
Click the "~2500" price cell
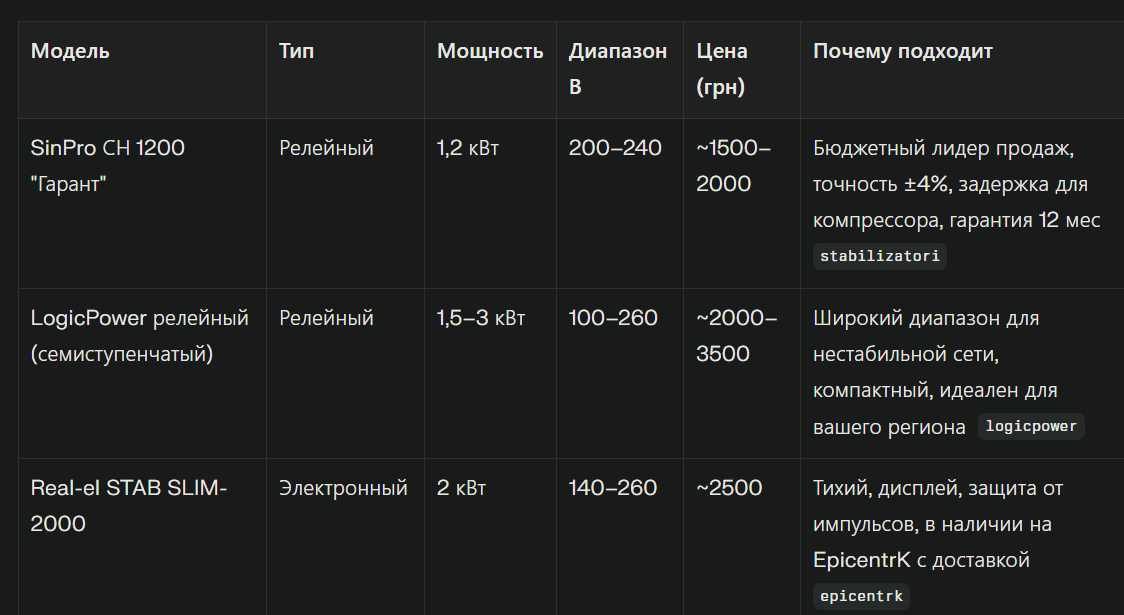(x=729, y=488)
